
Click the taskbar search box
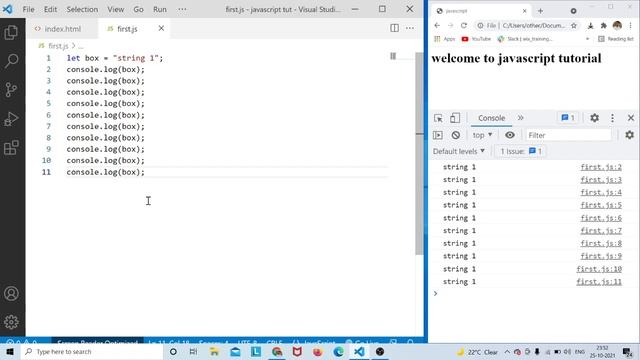pos(92,351)
